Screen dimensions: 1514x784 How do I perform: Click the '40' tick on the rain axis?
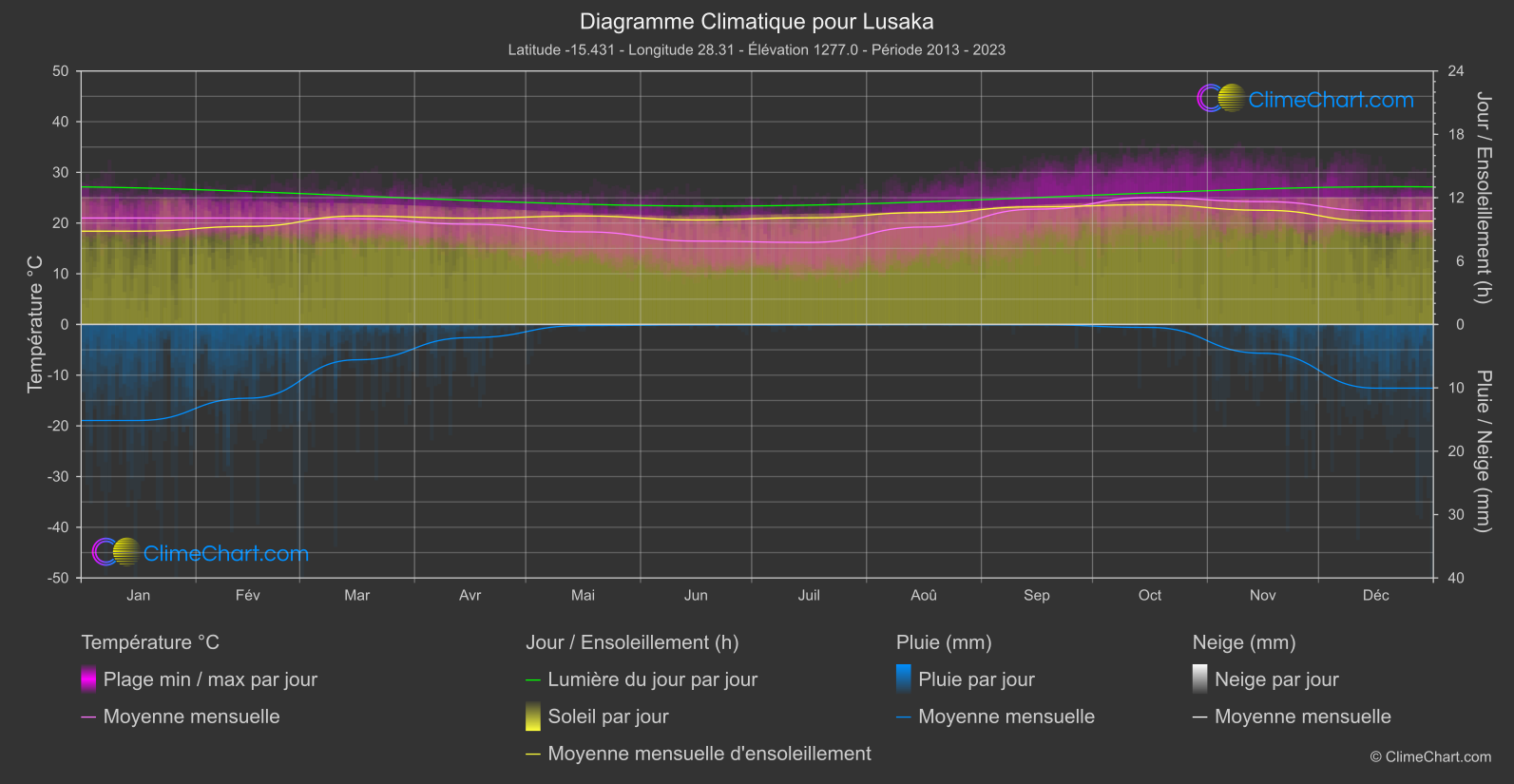1456,578
